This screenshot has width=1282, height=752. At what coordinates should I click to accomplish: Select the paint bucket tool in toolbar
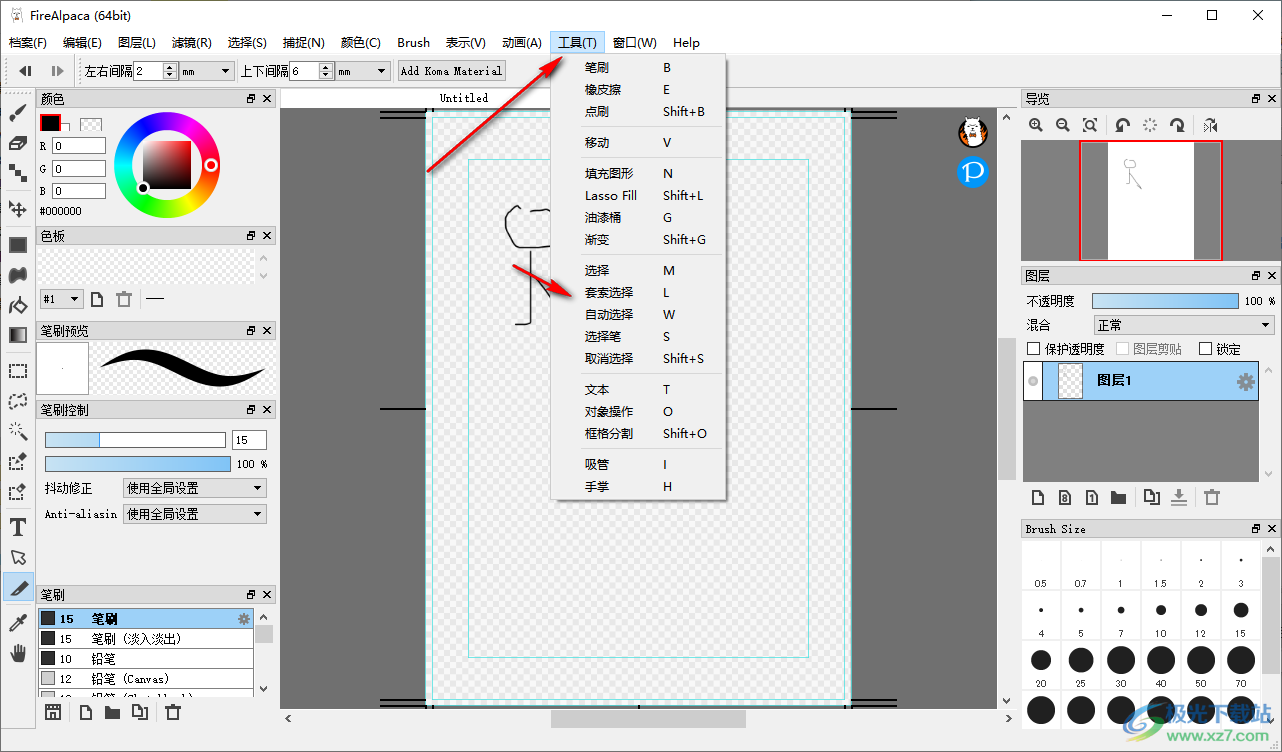click(17, 305)
